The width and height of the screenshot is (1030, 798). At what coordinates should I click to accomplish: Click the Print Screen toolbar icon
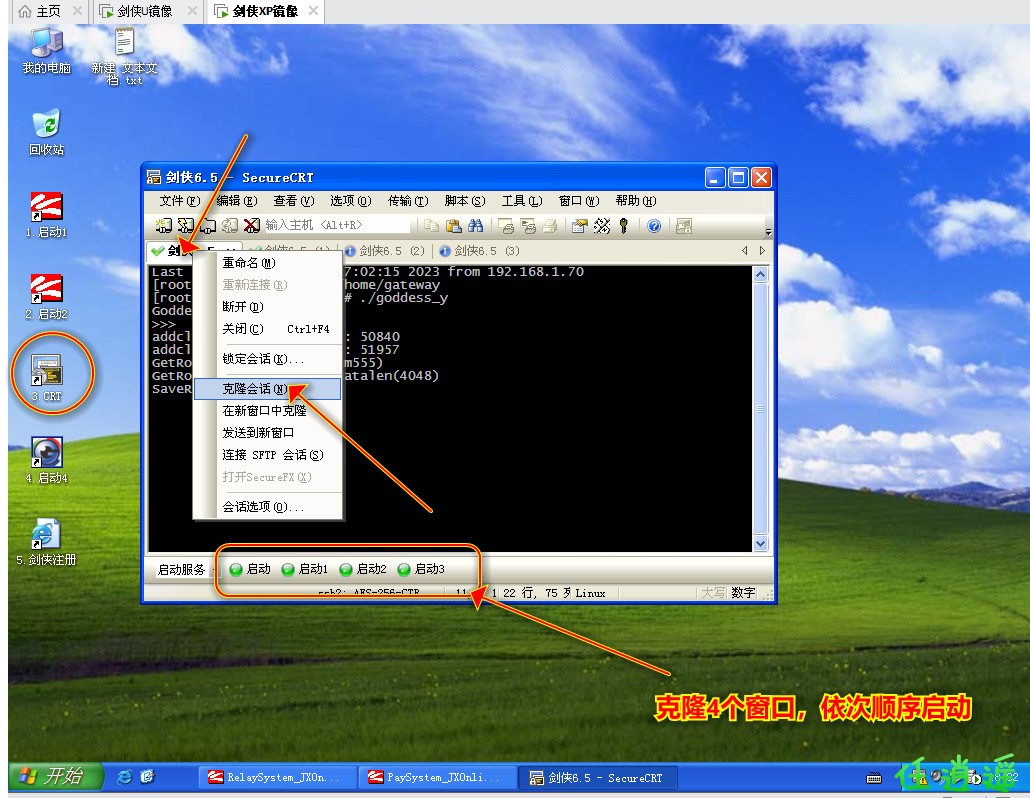pos(506,226)
